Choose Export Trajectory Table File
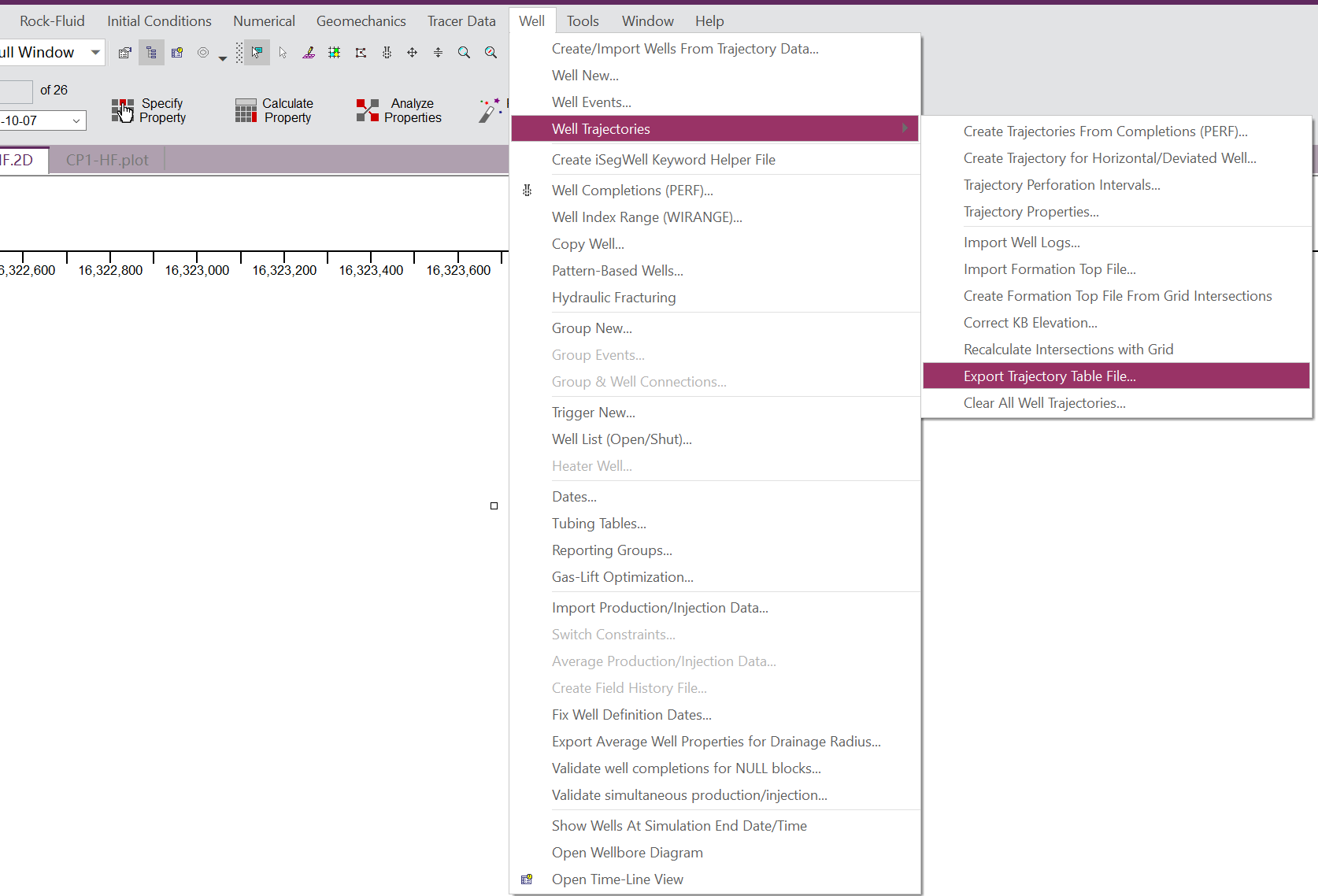This screenshot has height=896, width=1318. 1049,376
